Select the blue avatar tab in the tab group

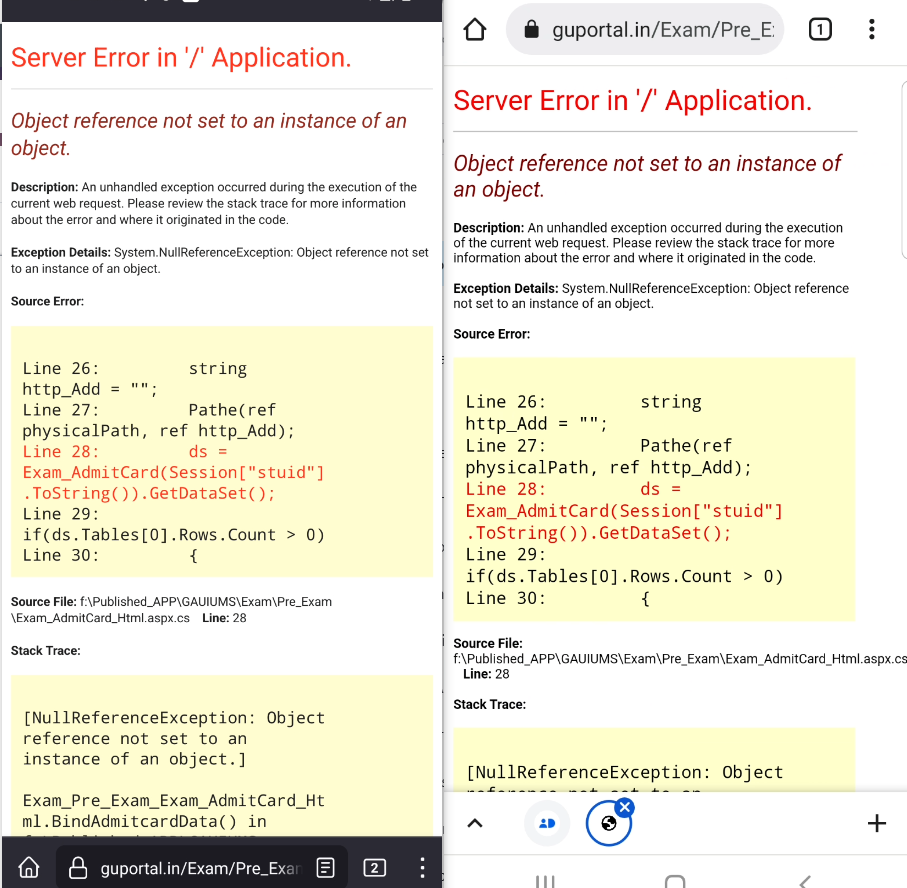tap(546, 822)
